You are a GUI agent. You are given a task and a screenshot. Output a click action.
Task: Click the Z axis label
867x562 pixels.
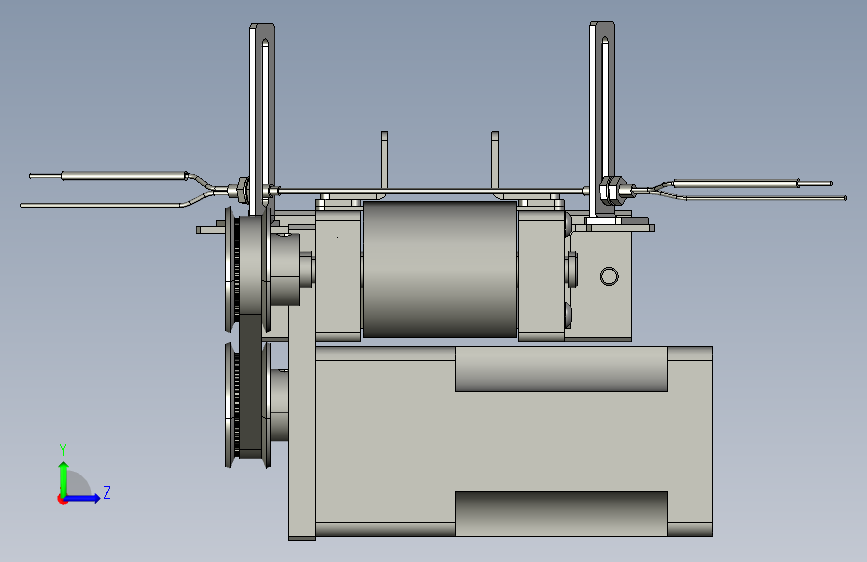[x=107, y=492]
